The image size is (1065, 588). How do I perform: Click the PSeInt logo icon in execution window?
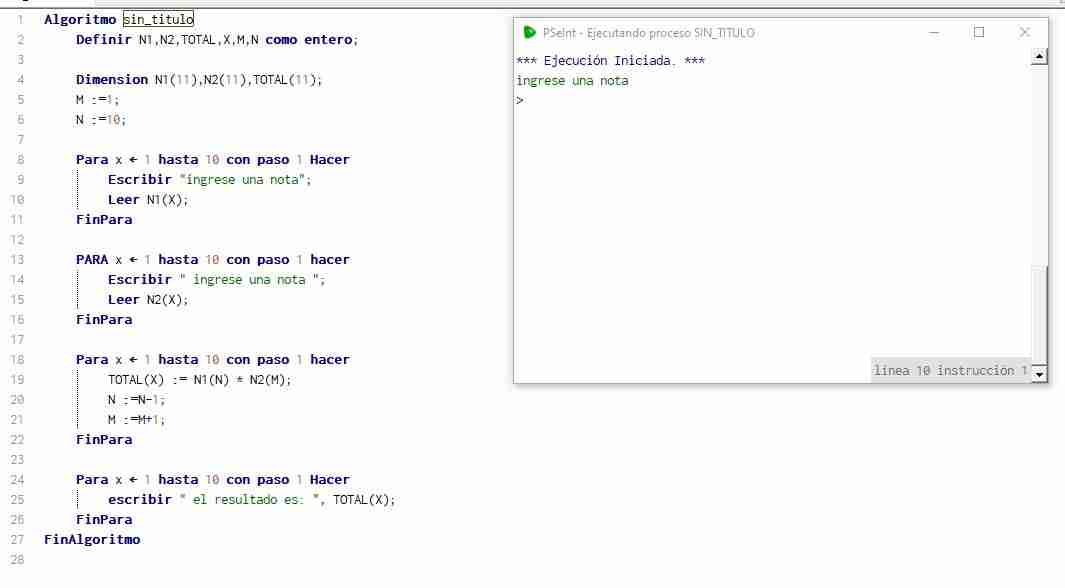(x=529, y=33)
